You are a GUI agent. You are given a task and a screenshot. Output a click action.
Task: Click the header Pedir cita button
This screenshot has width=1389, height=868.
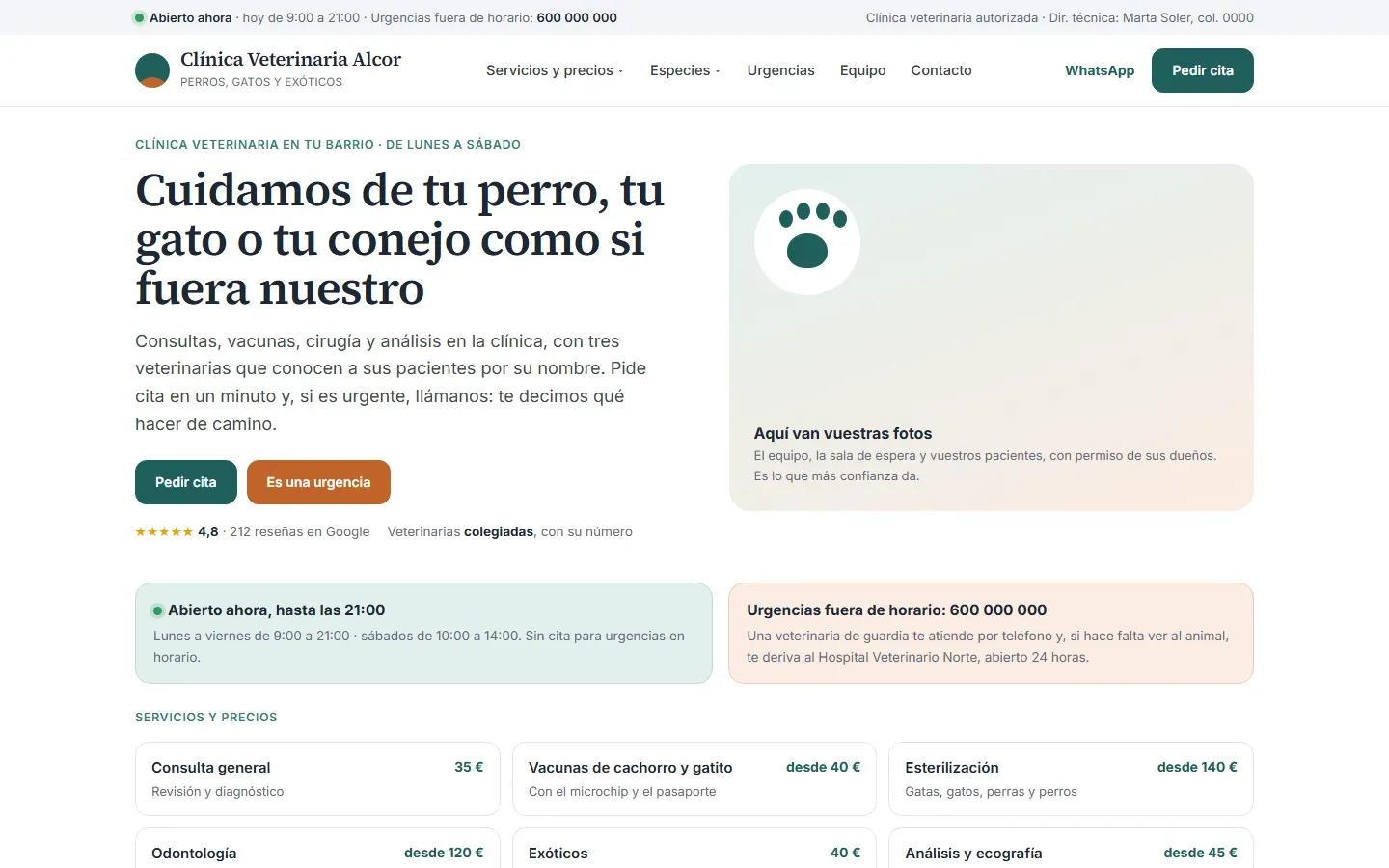[x=1203, y=70]
